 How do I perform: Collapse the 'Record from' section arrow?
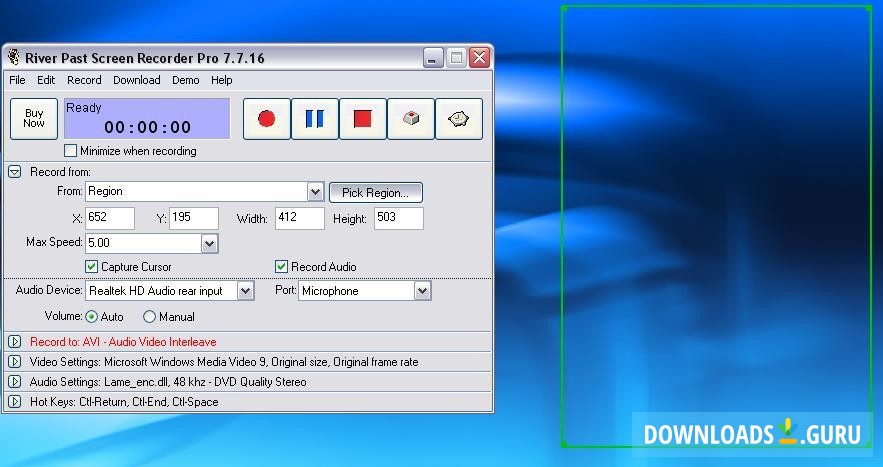coord(15,172)
